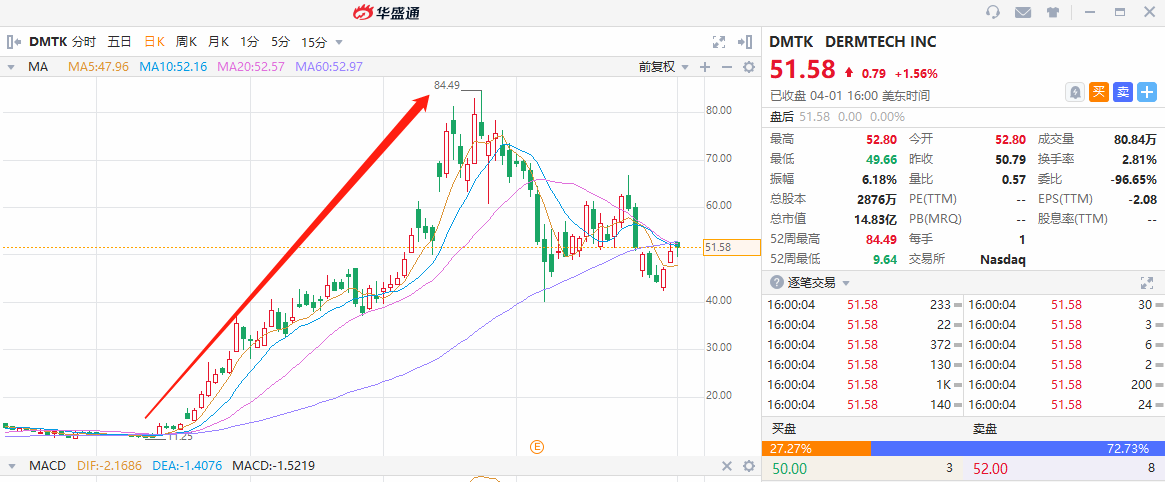Close the MACD indicator panel
The image size is (1165, 482).
pyautogui.click(x=727, y=466)
